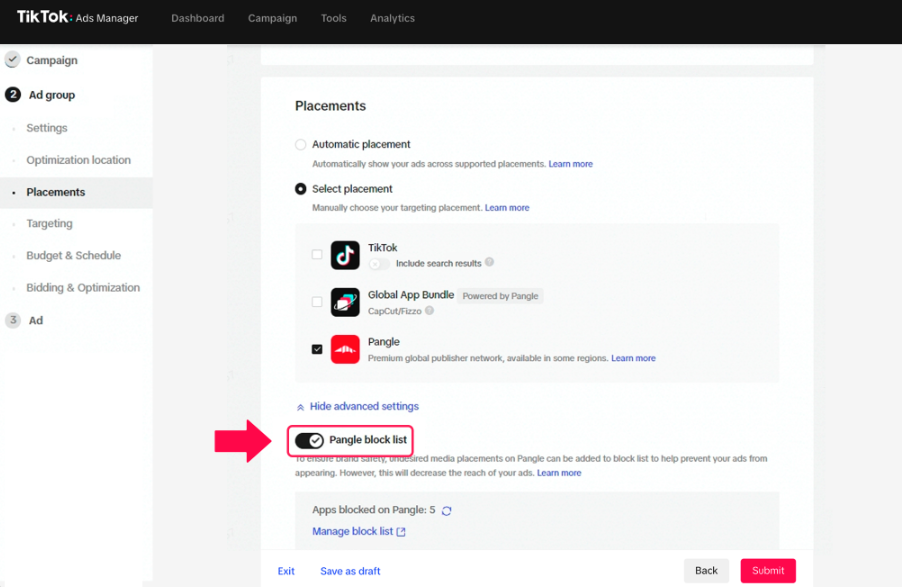Viewport: 902px width, 587px height.
Task: Click the chevron icon beside Hide advanced settings
Action: [300, 407]
